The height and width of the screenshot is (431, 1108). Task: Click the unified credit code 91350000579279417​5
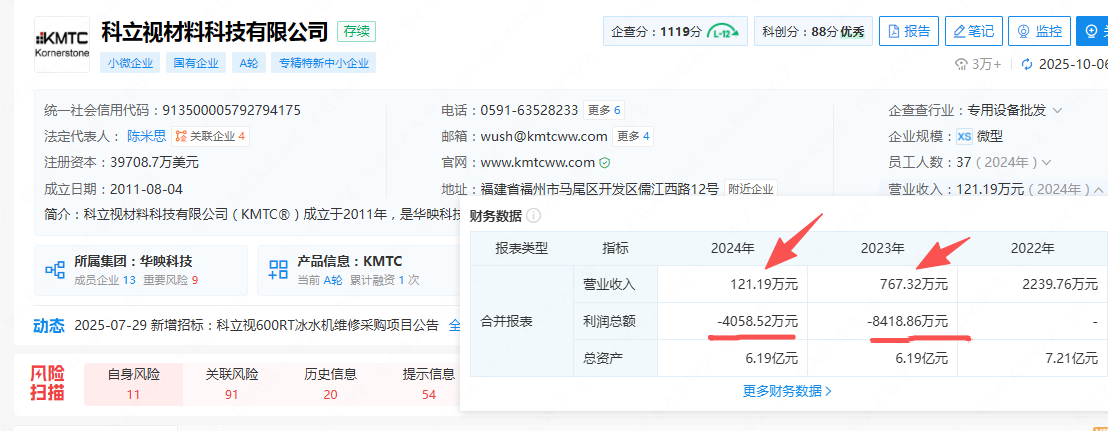pyautogui.click(x=232, y=110)
